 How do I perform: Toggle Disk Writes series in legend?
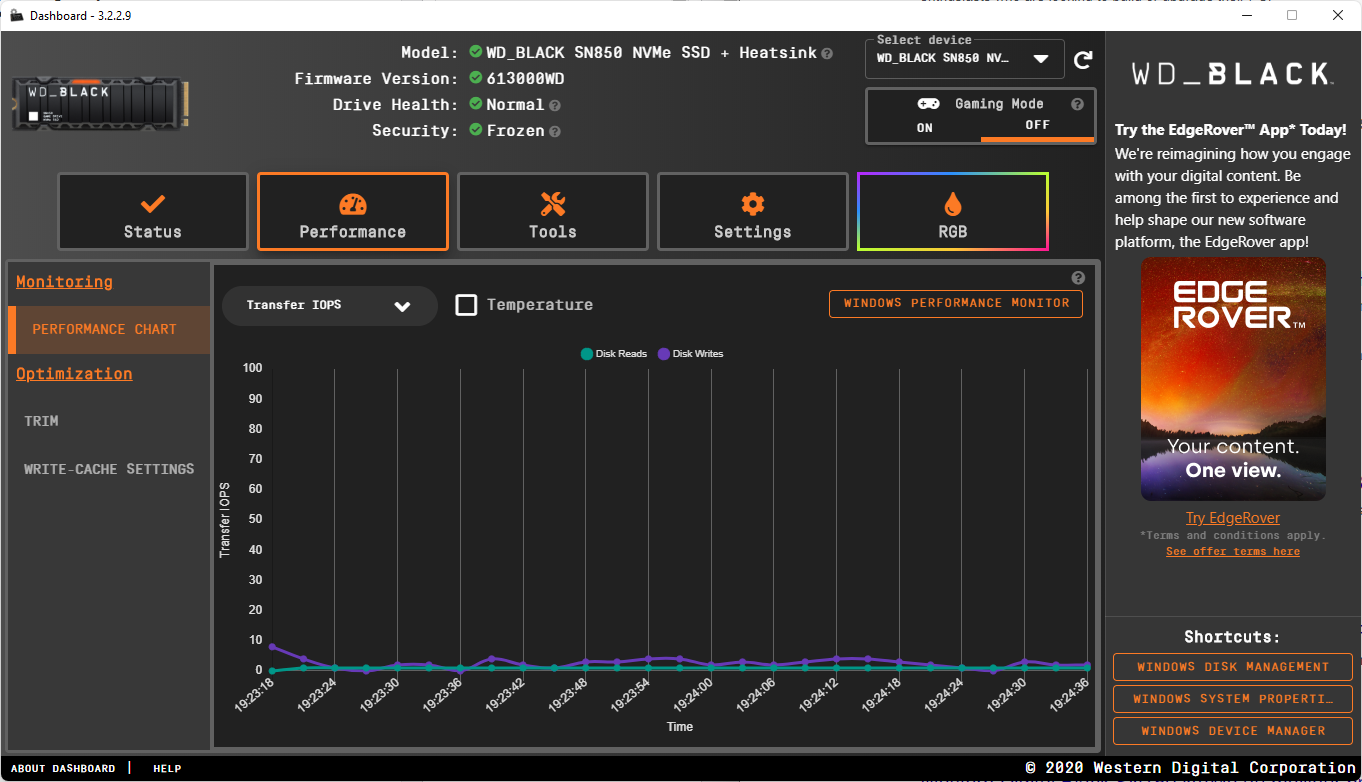click(x=691, y=354)
